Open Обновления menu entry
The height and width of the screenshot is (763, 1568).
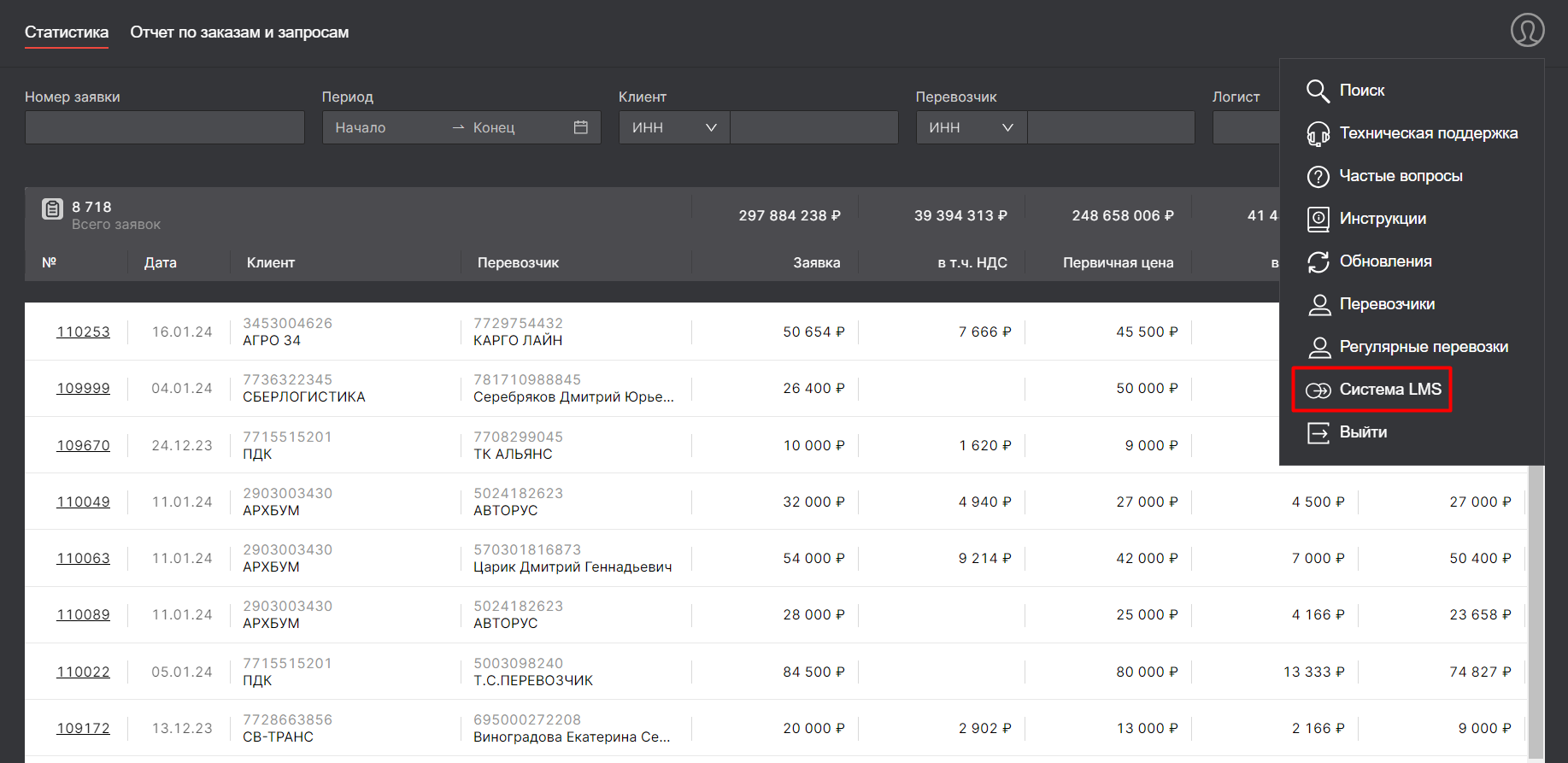(1385, 261)
